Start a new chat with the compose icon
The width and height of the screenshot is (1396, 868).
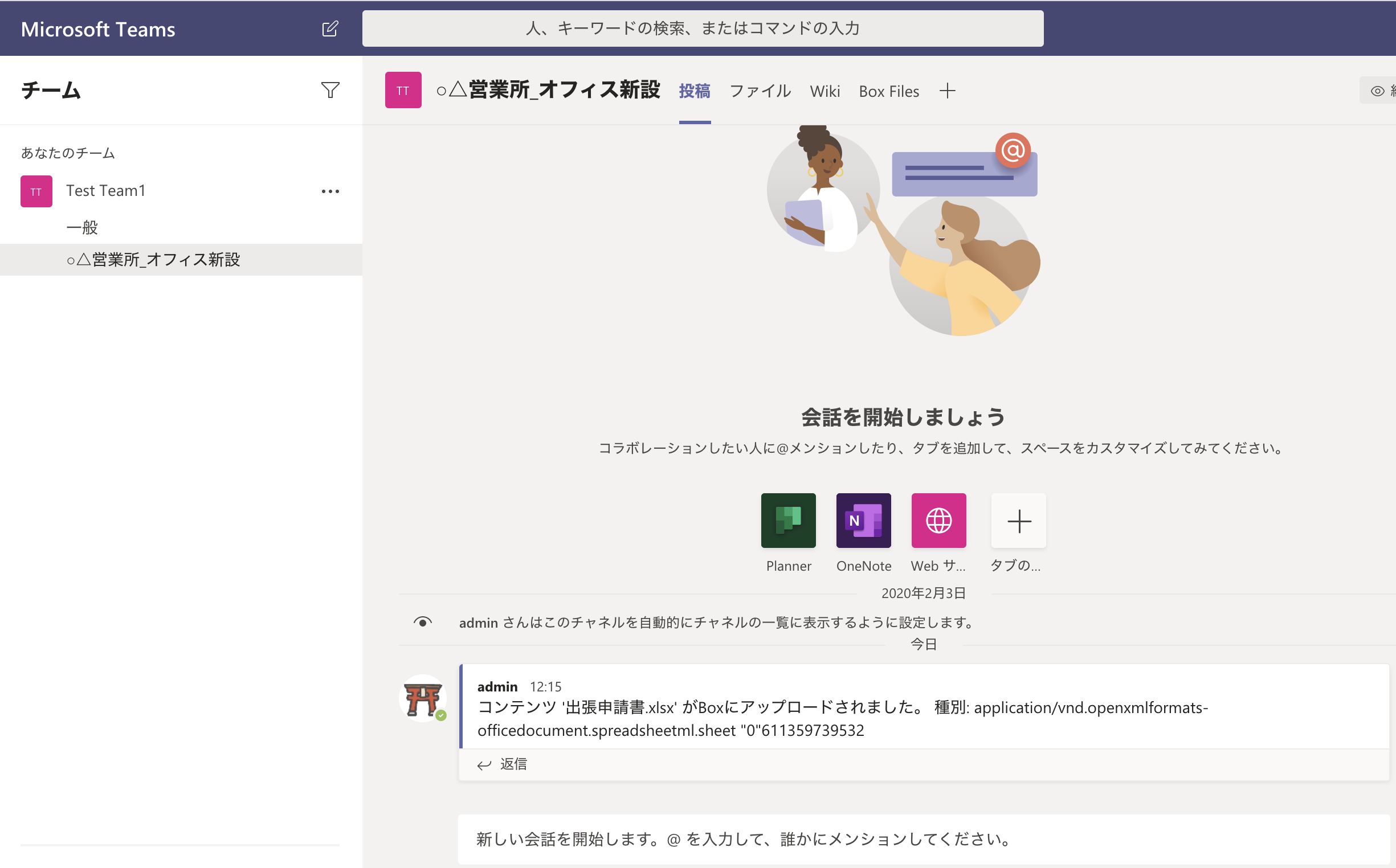pos(330,28)
